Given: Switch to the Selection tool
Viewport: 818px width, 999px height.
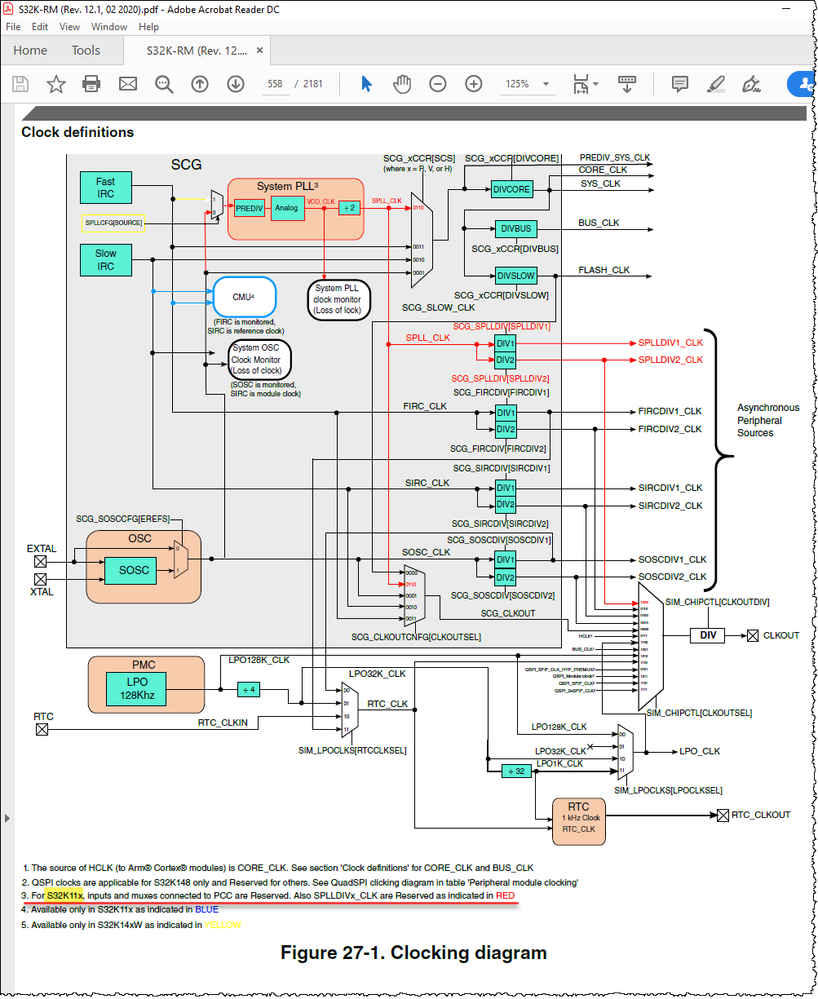Looking at the screenshot, I should [x=366, y=84].
